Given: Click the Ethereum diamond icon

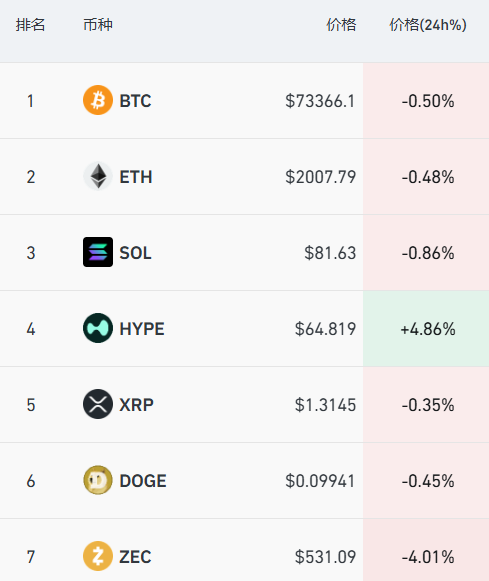Looking at the screenshot, I should coord(98,176).
